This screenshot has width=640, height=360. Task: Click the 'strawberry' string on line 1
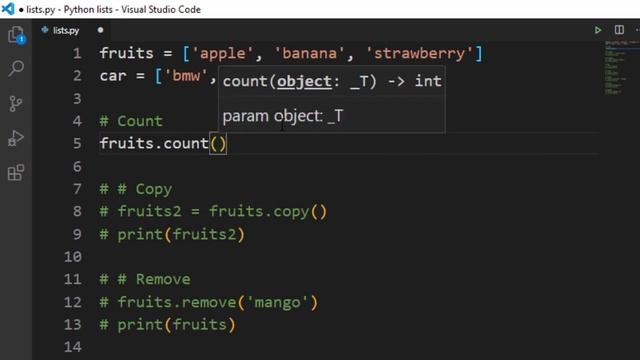pos(419,53)
